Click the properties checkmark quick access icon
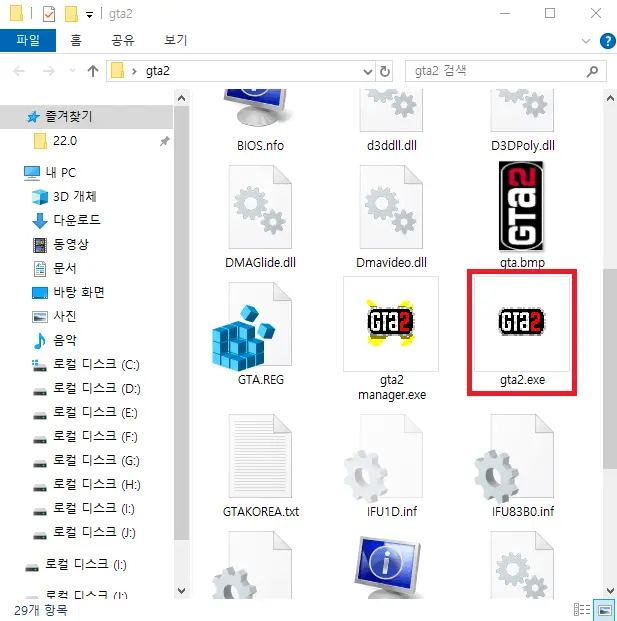This screenshot has width=617, height=621. click(49, 14)
